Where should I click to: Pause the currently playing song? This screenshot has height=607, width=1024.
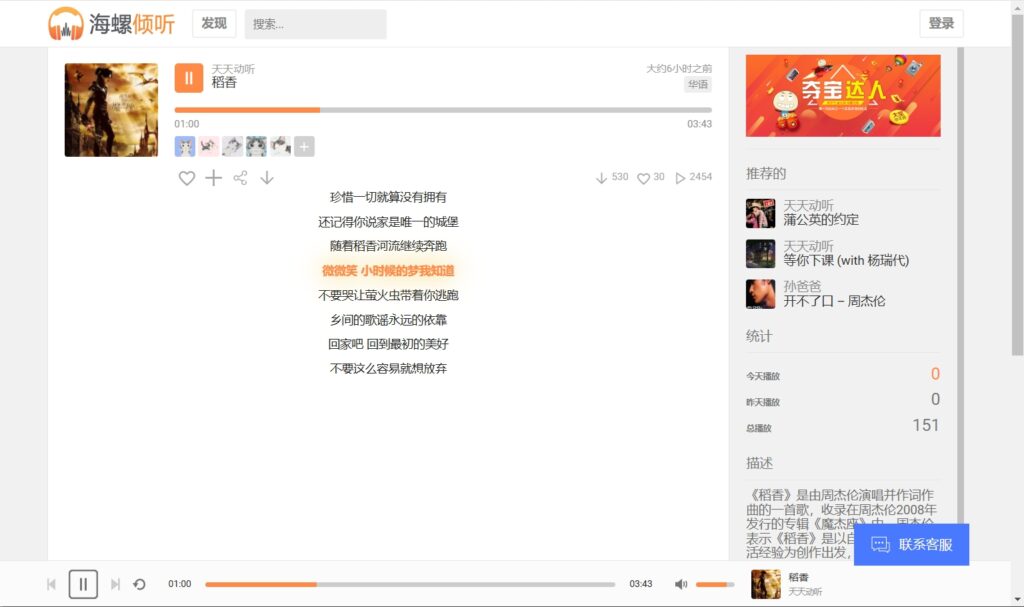coord(83,584)
